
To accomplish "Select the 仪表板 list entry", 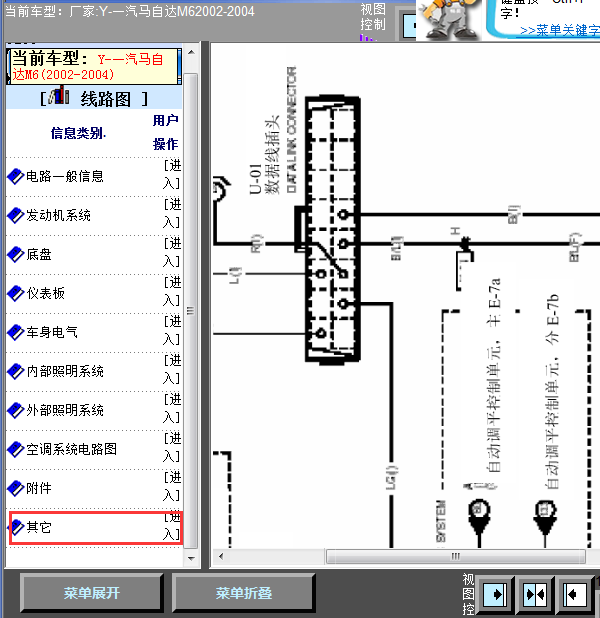I will pyautogui.click(x=45, y=293).
